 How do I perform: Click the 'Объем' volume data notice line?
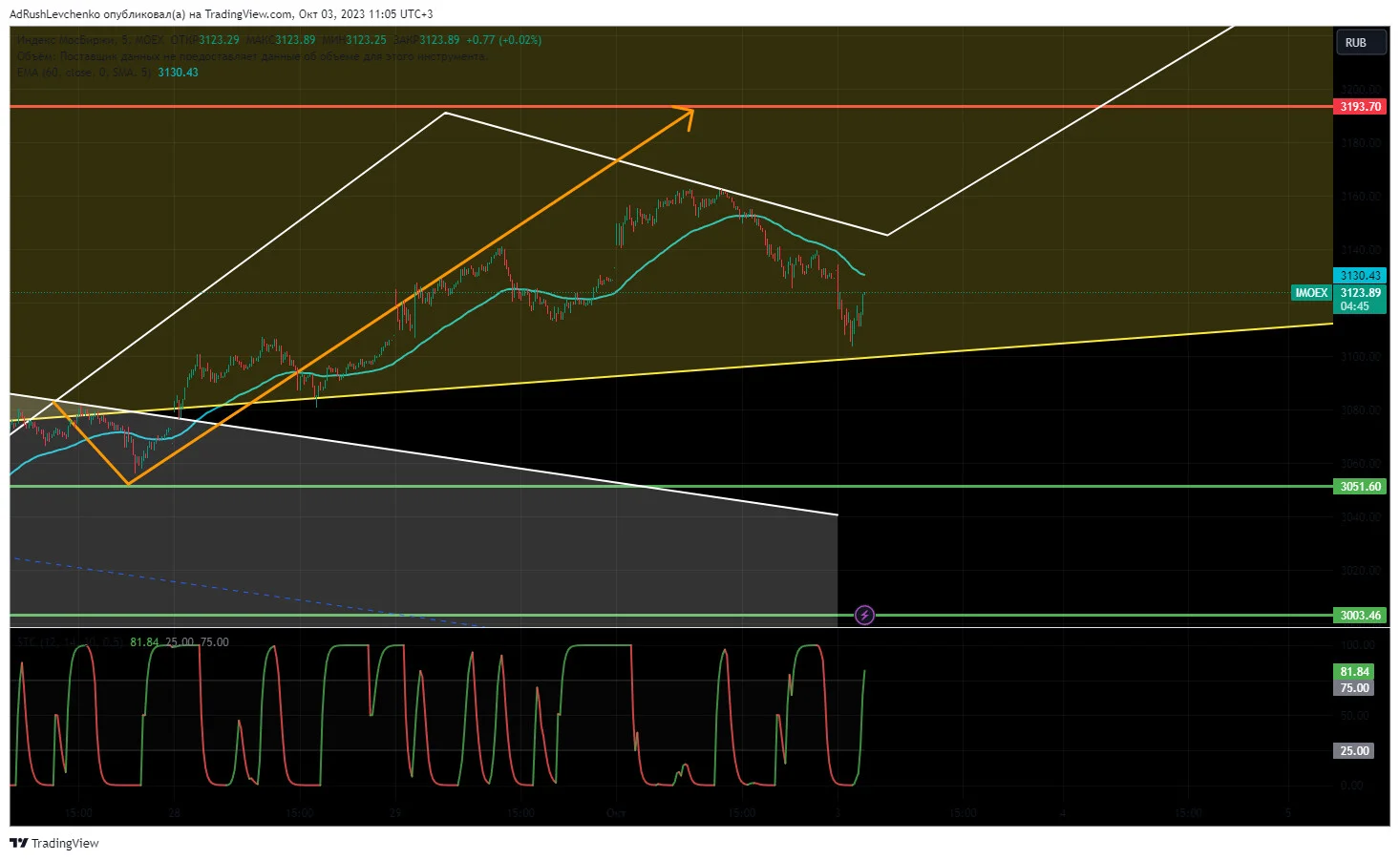pyautogui.click(x=252, y=56)
